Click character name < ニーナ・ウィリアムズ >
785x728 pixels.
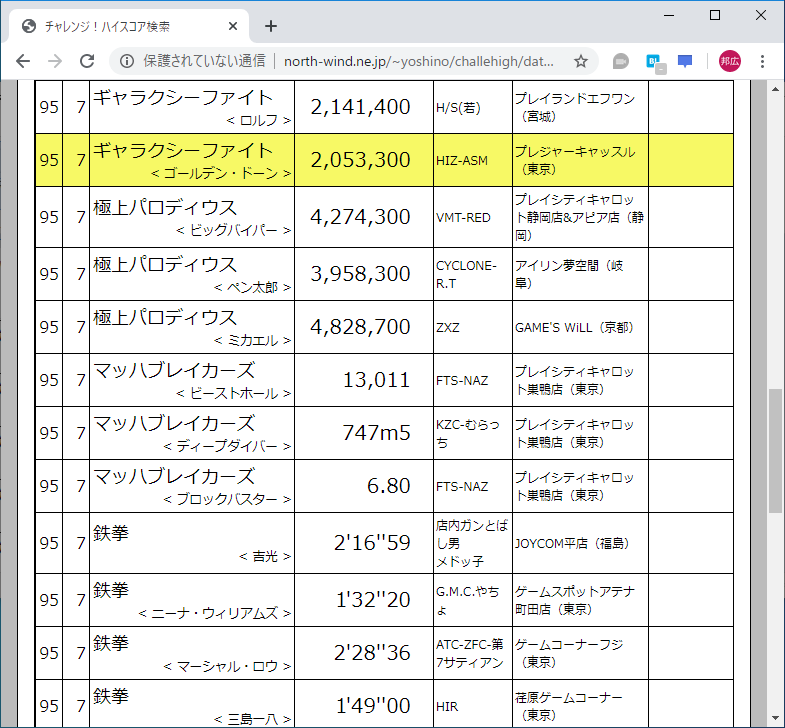(x=214, y=614)
